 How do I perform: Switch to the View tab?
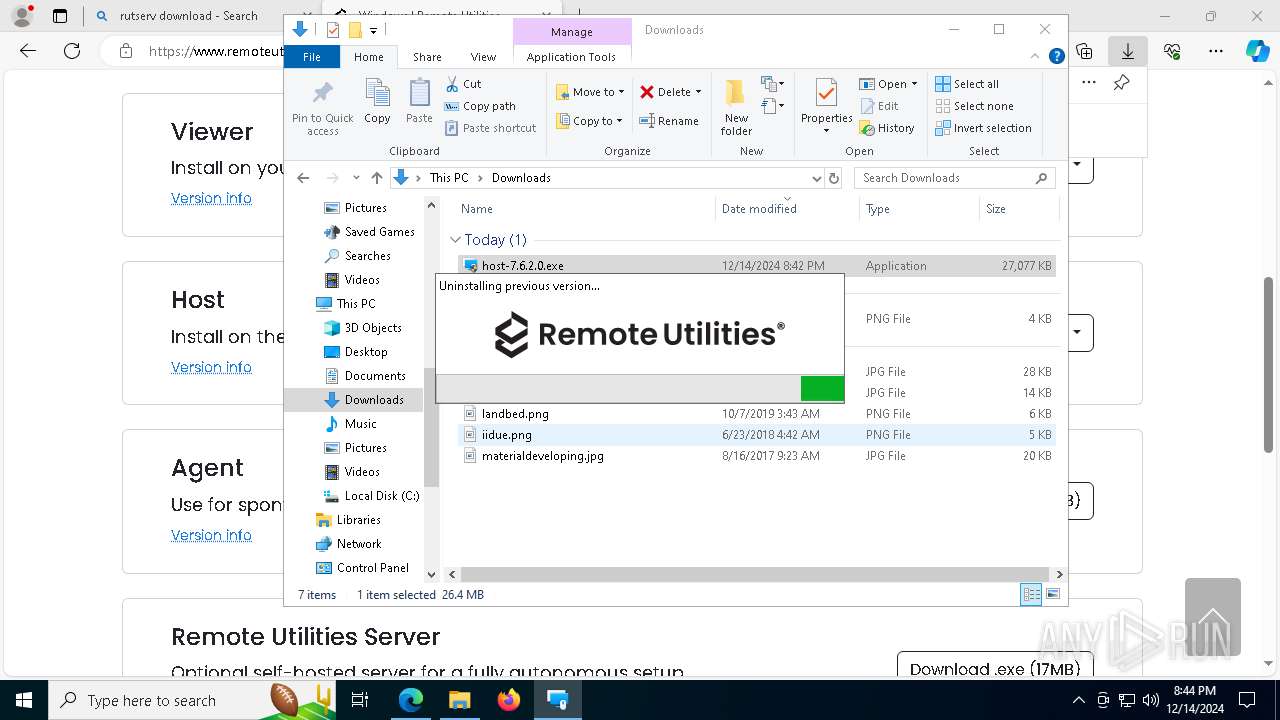click(x=483, y=57)
